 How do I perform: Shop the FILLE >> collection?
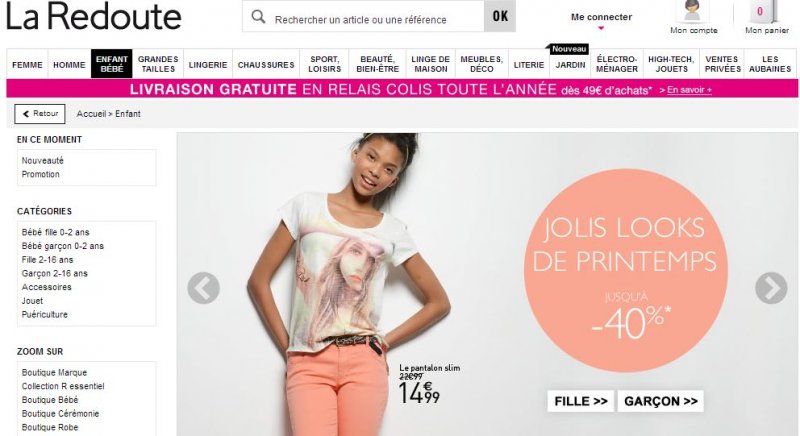point(581,401)
